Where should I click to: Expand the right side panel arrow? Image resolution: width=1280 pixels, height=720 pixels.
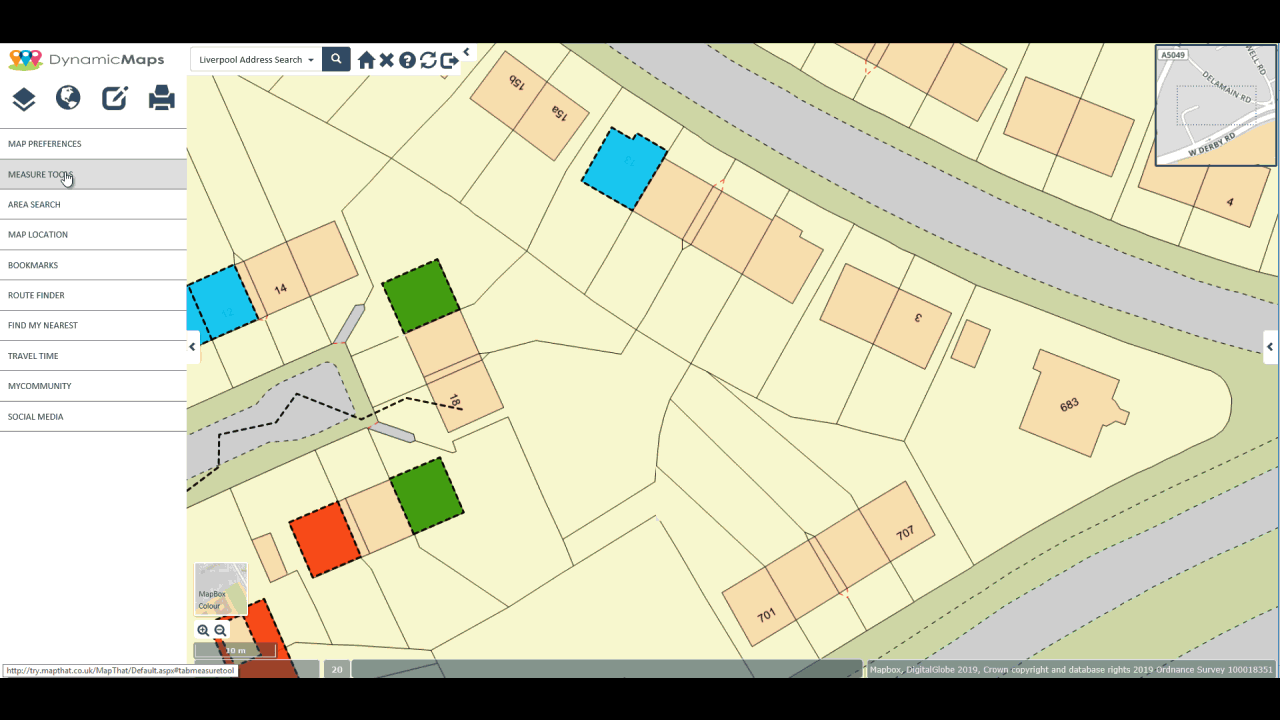tap(1270, 347)
